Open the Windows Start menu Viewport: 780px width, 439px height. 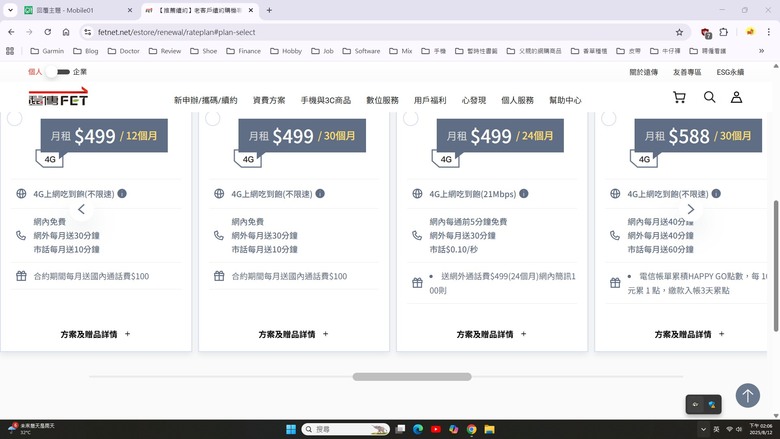click(x=291, y=429)
